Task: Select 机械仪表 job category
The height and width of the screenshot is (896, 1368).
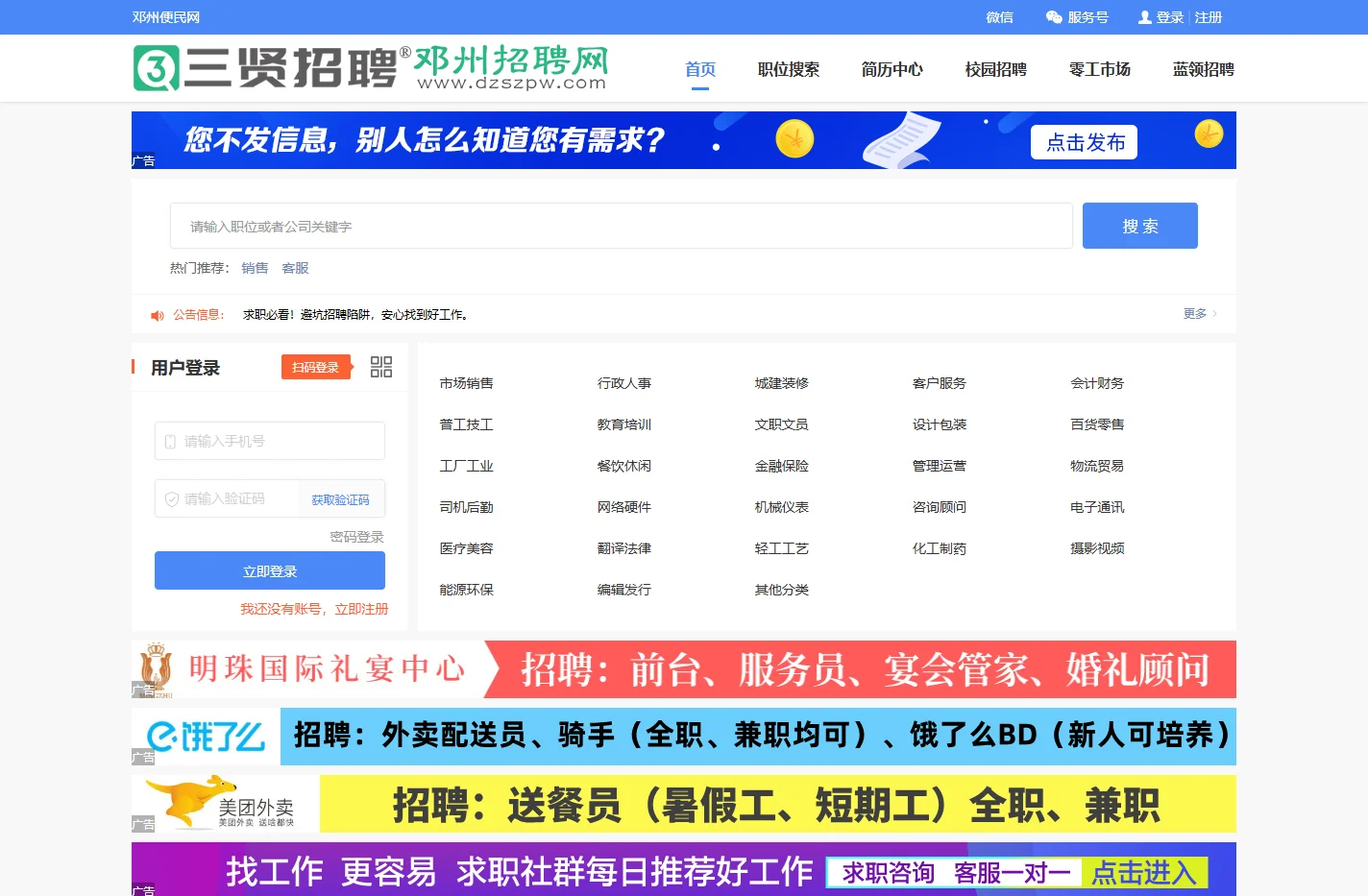Action: click(782, 507)
